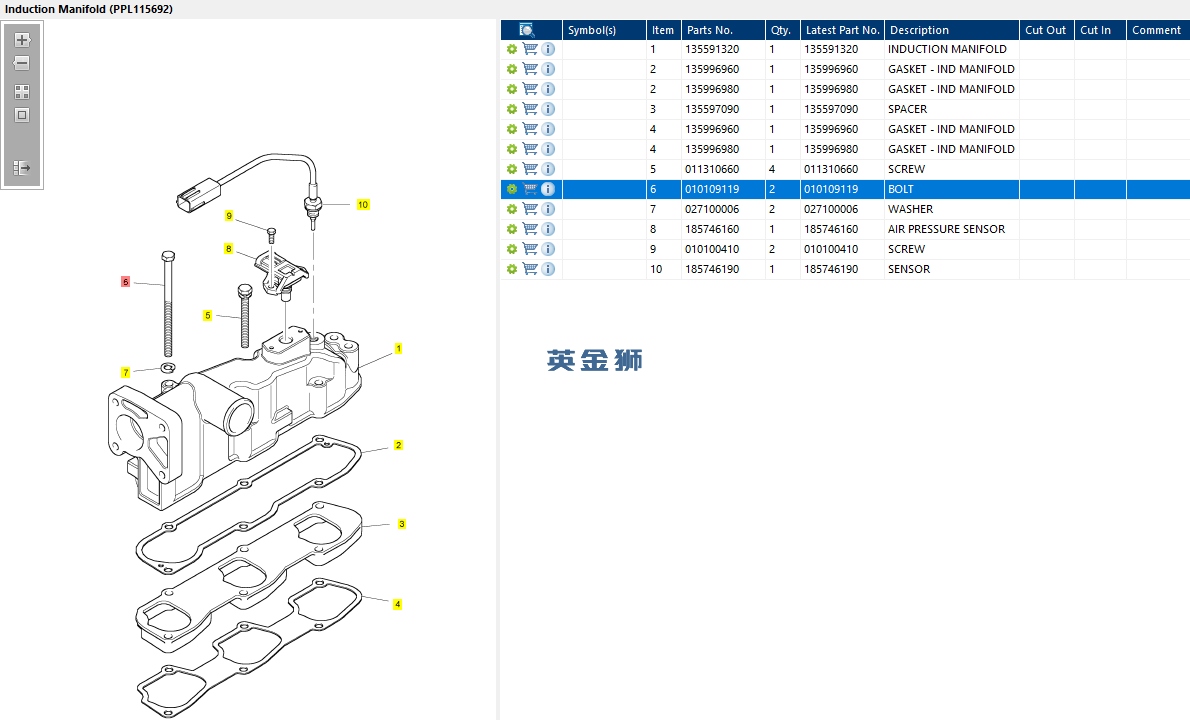Click gear icon for BOLT row
The width and height of the screenshot is (1190, 720).
click(512, 189)
